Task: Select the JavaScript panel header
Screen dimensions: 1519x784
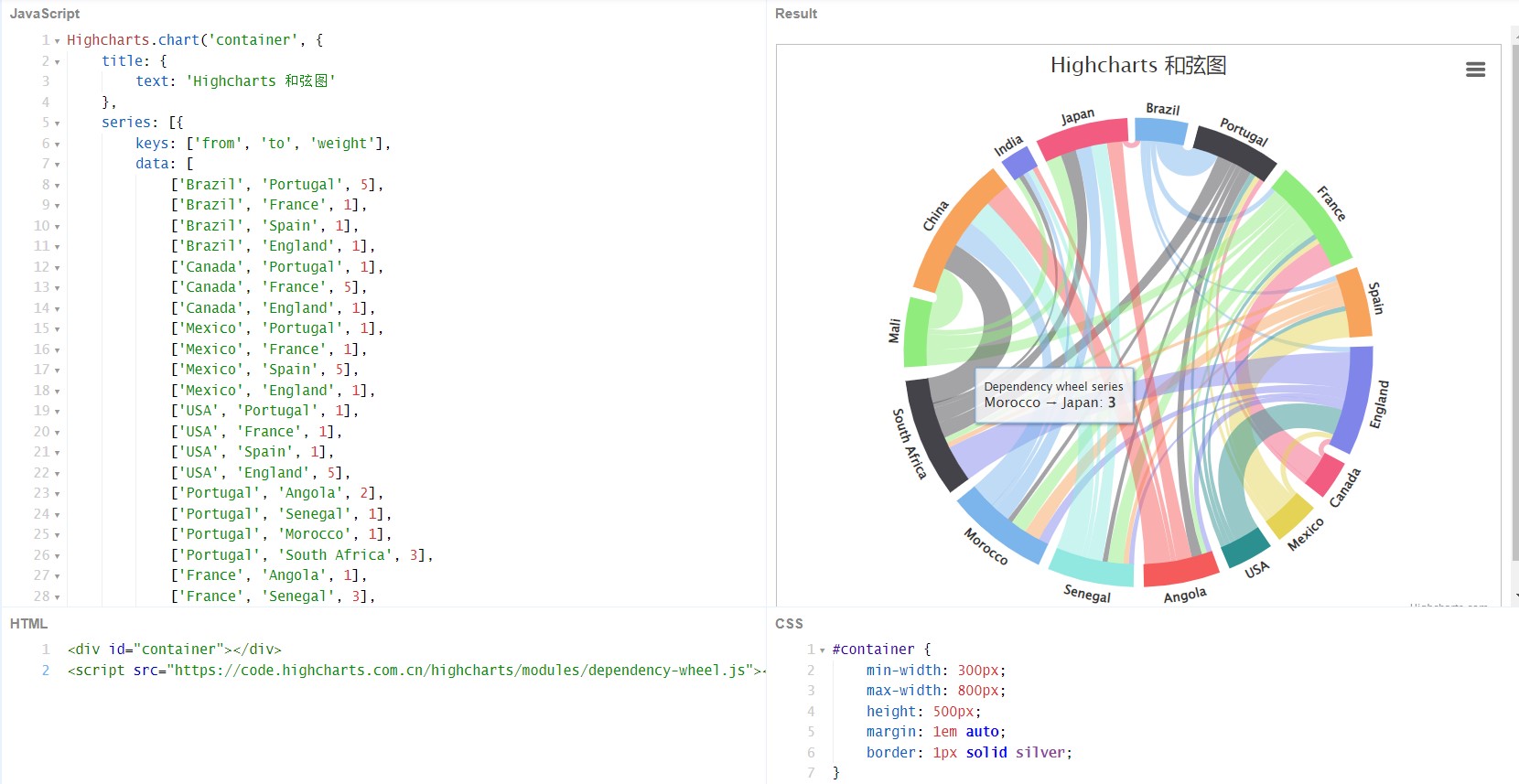Action: [45, 14]
